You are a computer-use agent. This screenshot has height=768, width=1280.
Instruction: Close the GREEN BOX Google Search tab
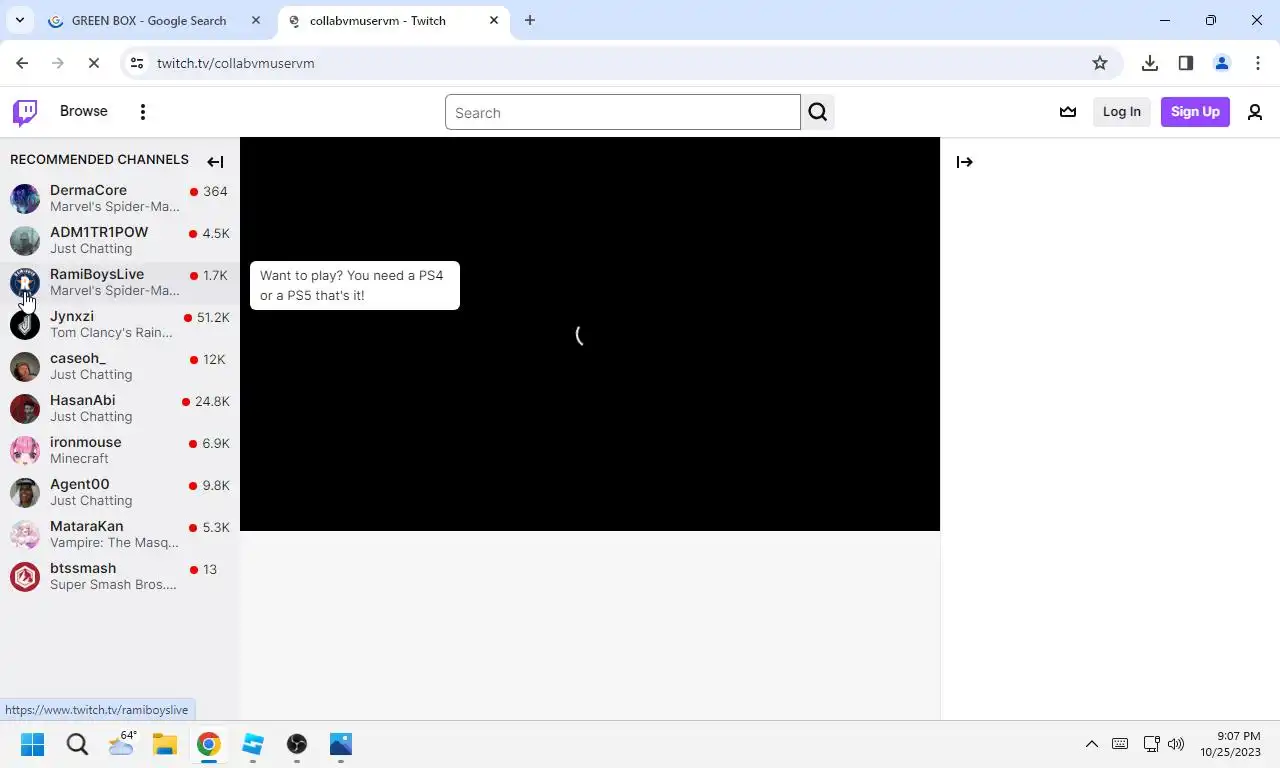[256, 20]
